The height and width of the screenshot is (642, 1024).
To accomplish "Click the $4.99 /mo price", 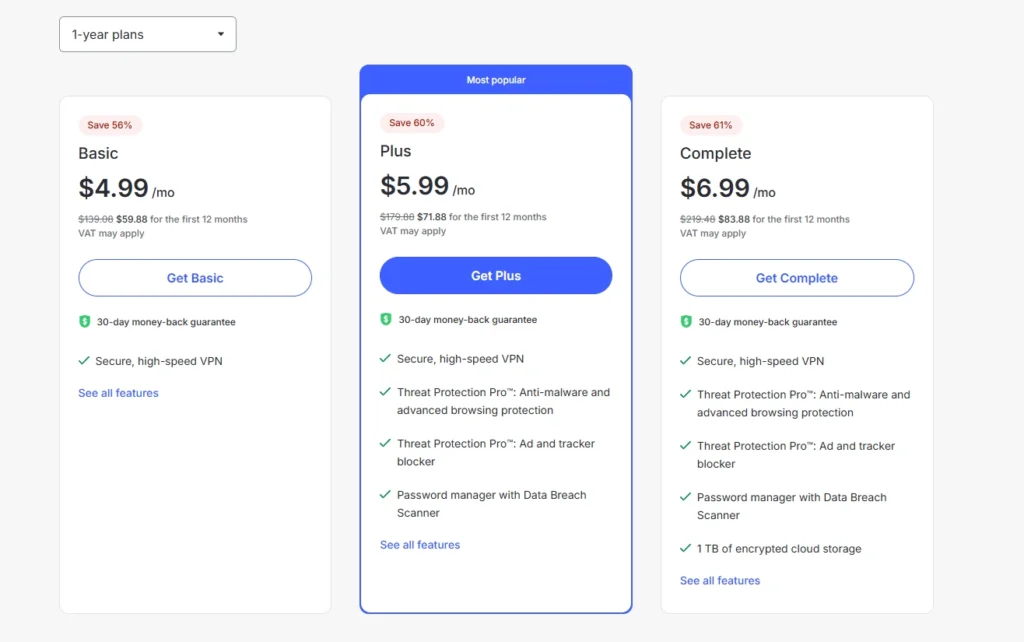I will coord(127,188).
